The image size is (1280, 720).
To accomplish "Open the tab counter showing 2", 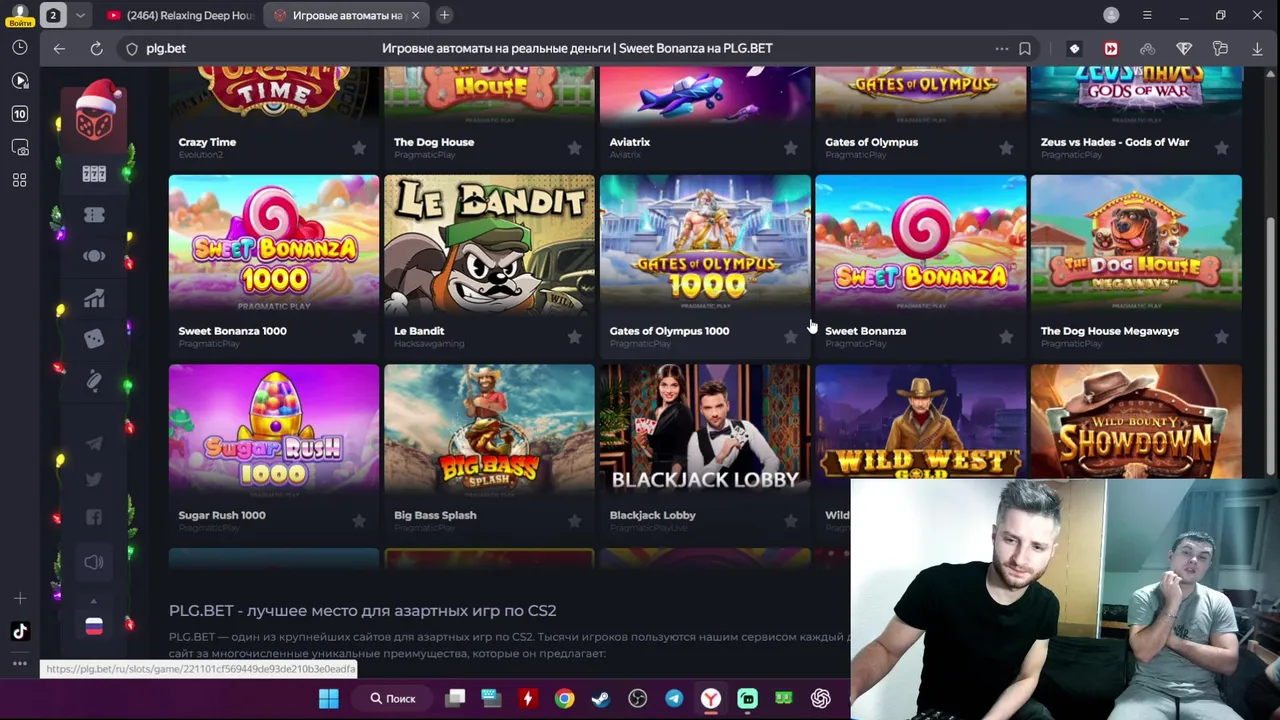I will pyautogui.click(x=53, y=15).
